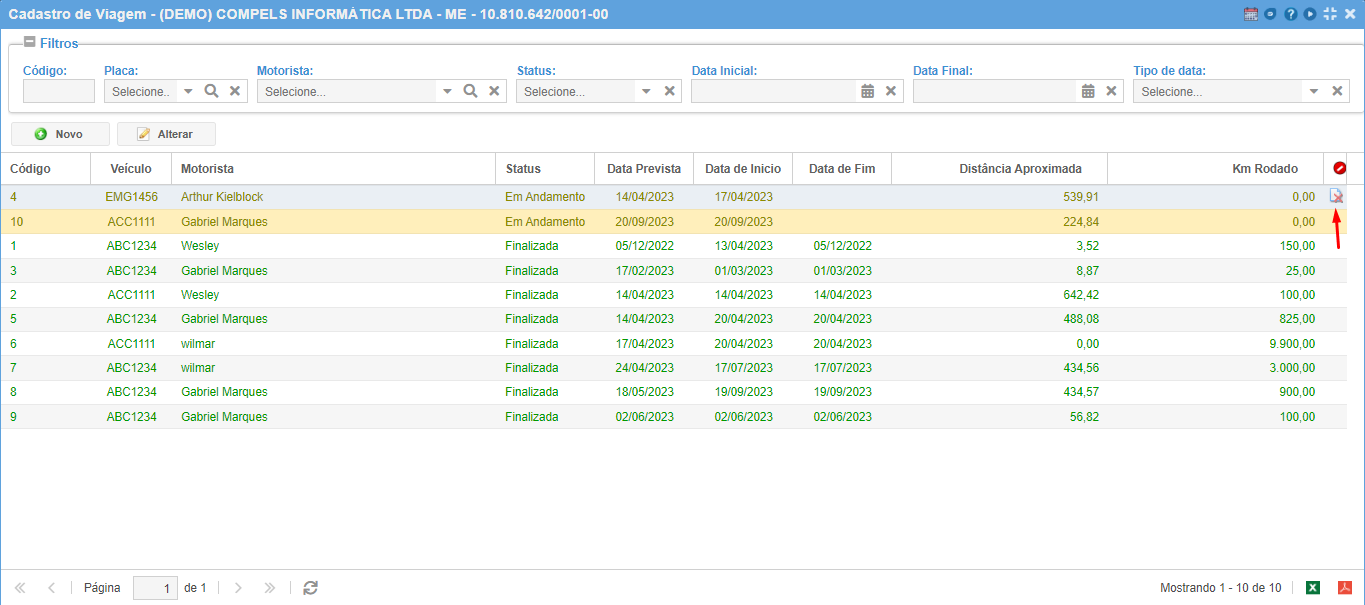Sort by Veículo column header
This screenshot has width=1365, height=605.
[131, 169]
